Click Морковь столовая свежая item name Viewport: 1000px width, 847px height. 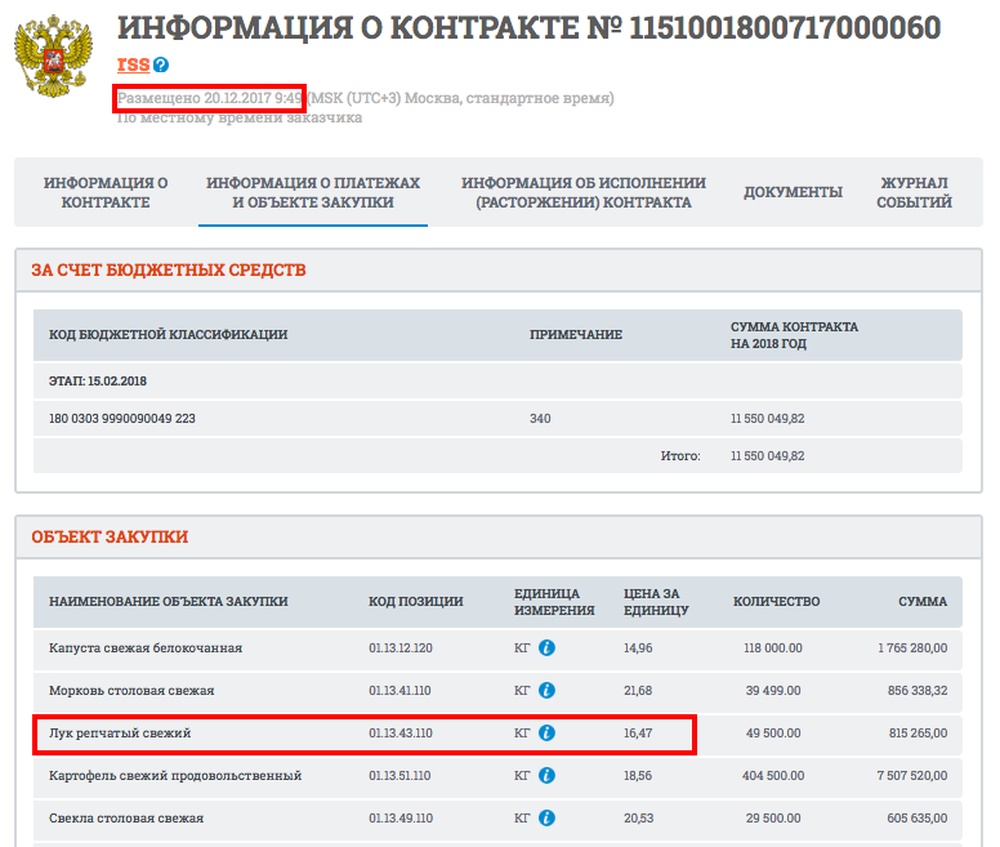pyautogui.click(x=131, y=690)
